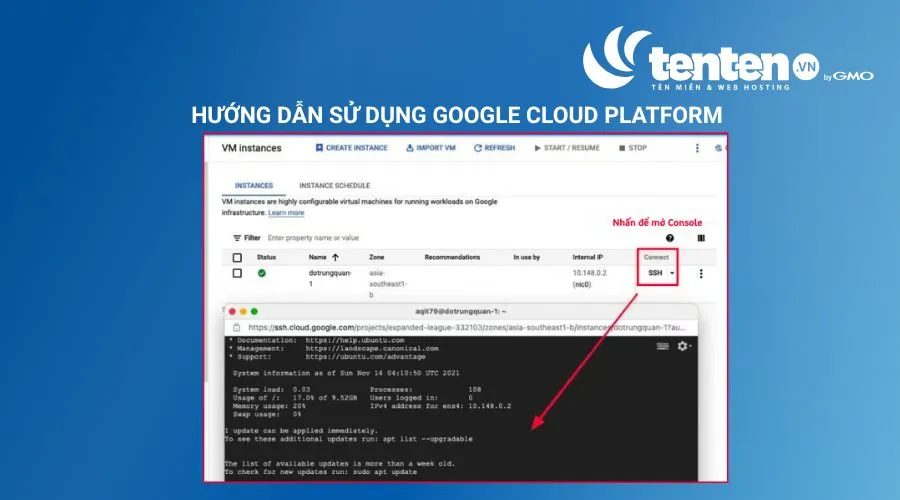Screen dimensions: 900x500
Task: Open the SSH terminal keyboard icon
Action: tap(662, 346)
